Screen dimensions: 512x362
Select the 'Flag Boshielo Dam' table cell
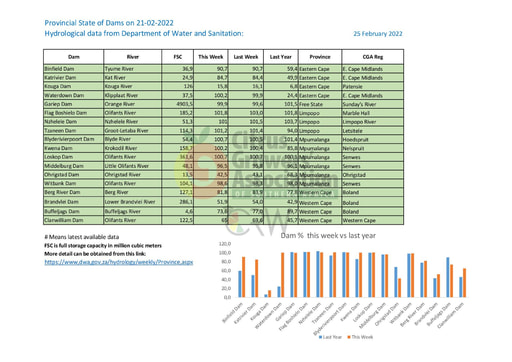pyautogui.click(x=74, y=113)
